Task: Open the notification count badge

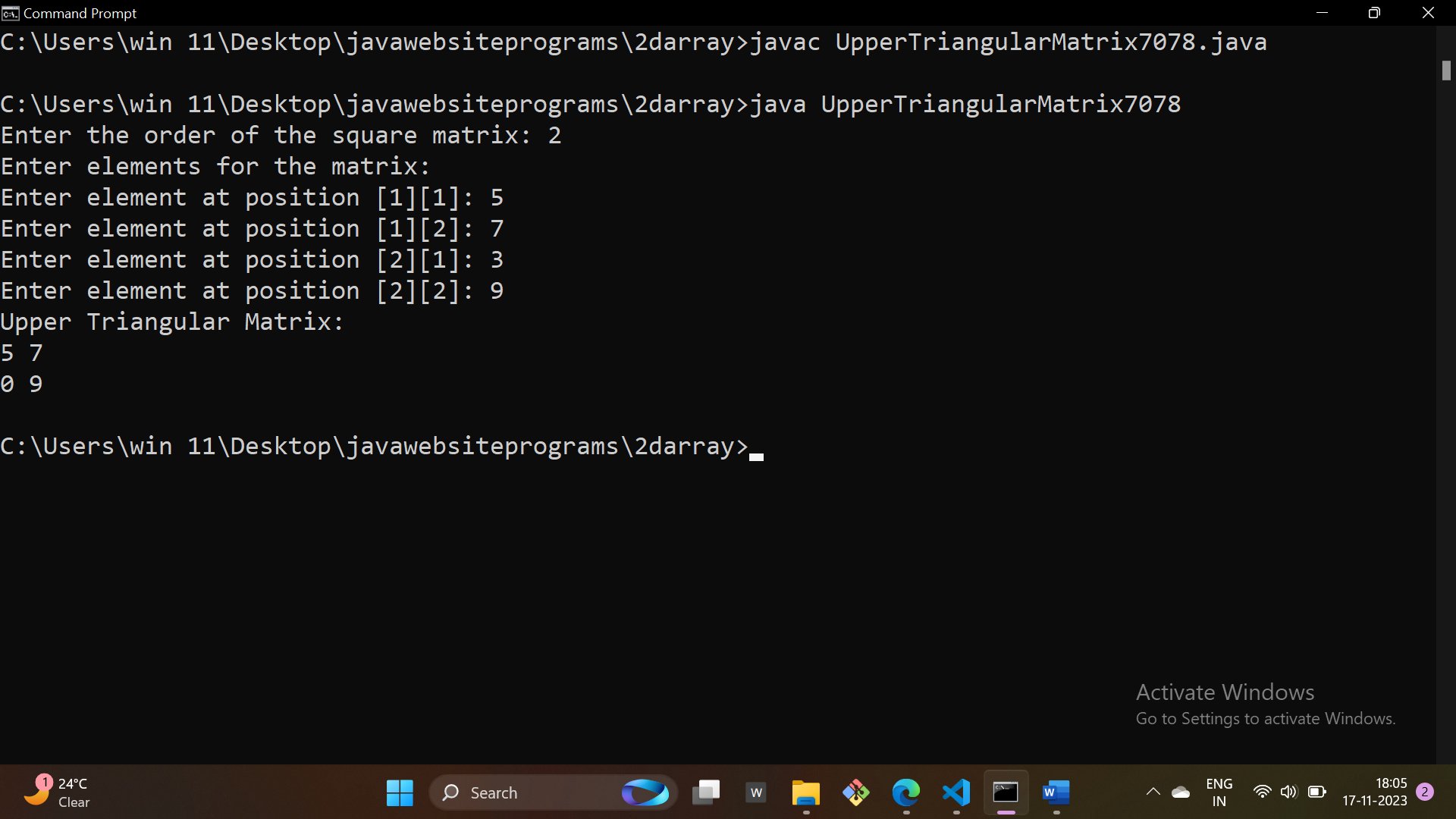Action: click(1425, 791)
